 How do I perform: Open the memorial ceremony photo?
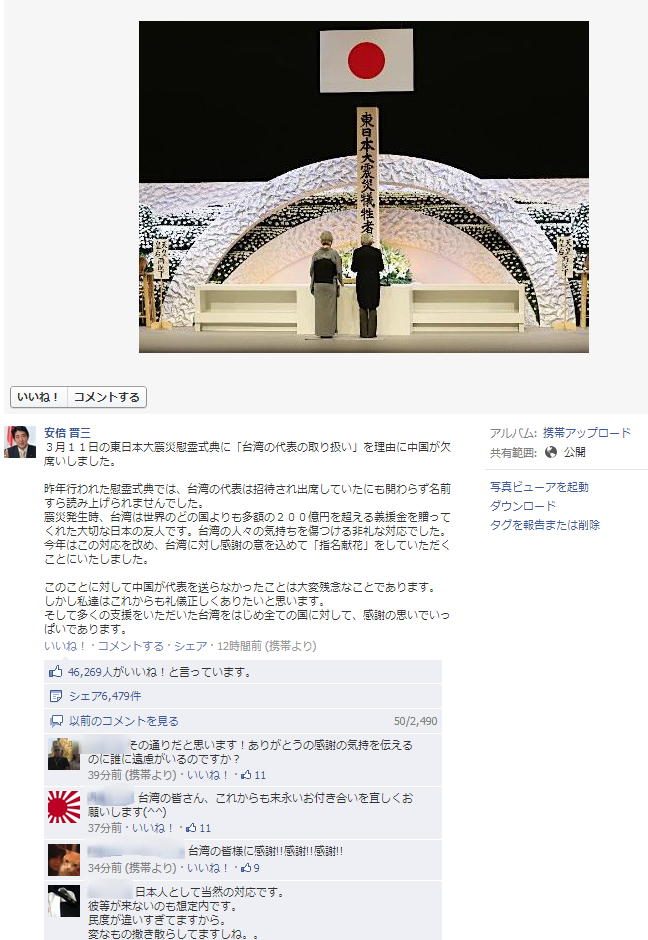(364, 187)
